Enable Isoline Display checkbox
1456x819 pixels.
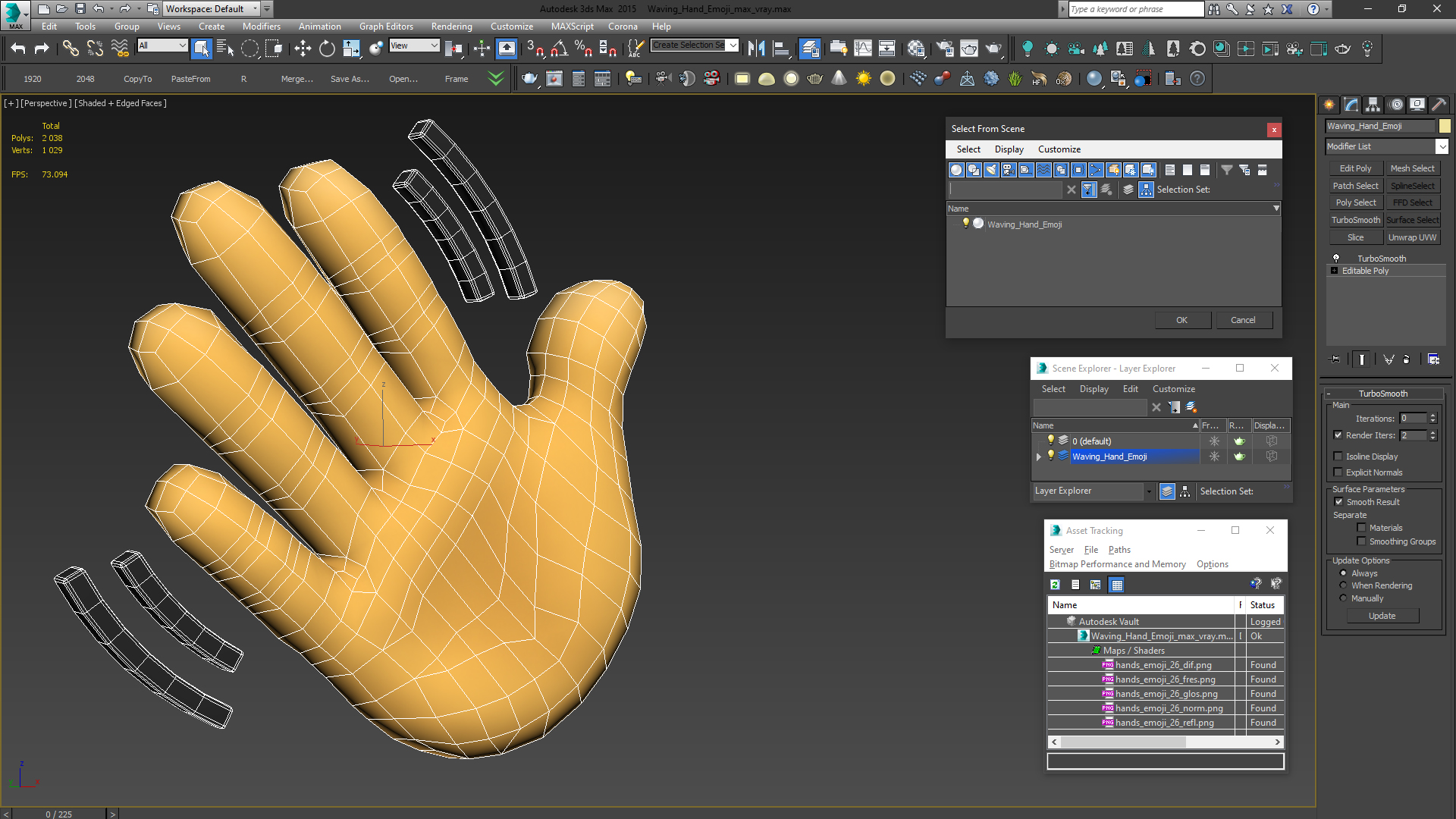(x=1338, y=457)
